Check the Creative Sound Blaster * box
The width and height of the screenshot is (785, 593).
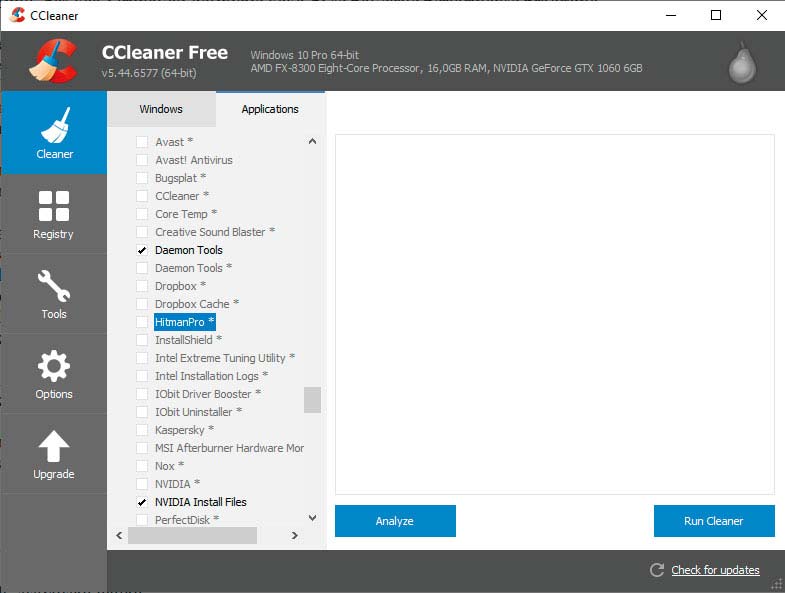pos(142,232)
